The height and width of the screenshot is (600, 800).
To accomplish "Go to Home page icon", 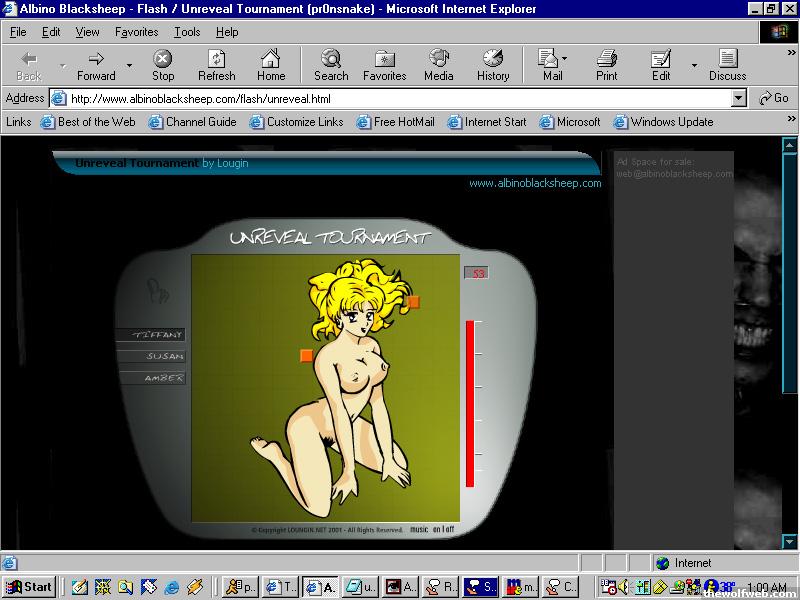I will pyautogui.click(x=270, y=65).
